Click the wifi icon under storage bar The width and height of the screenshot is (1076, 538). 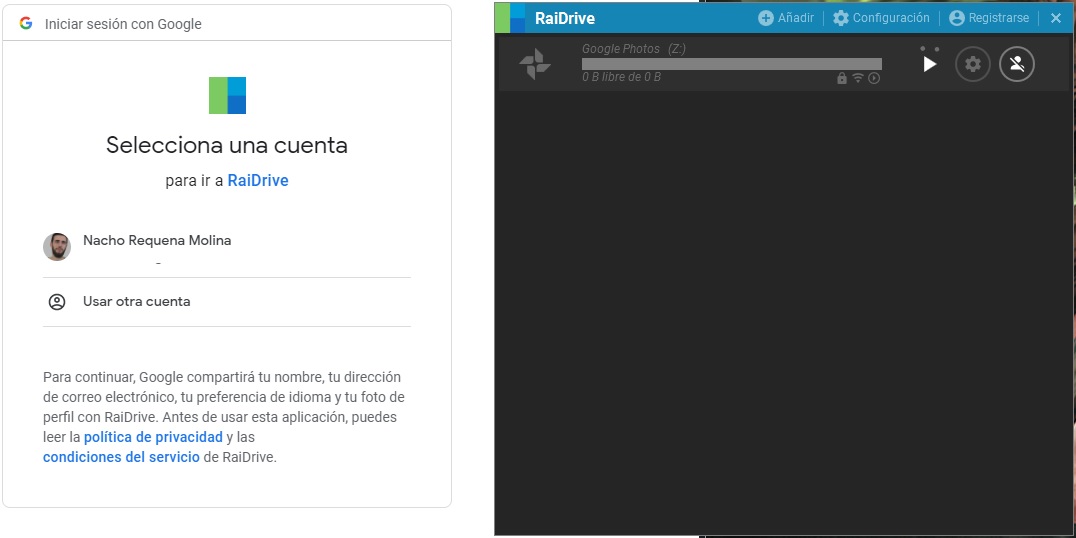coord(858,78)
